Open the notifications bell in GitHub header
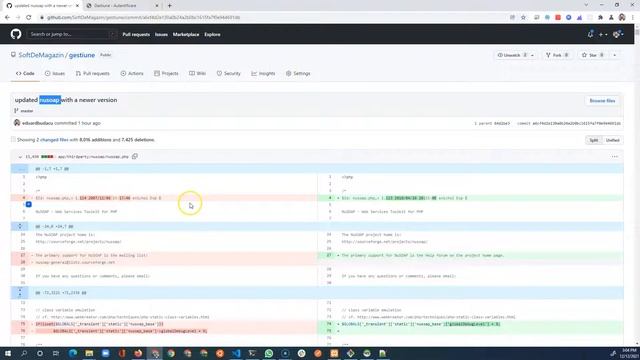The image size is (640, 360). pos(590,34)
